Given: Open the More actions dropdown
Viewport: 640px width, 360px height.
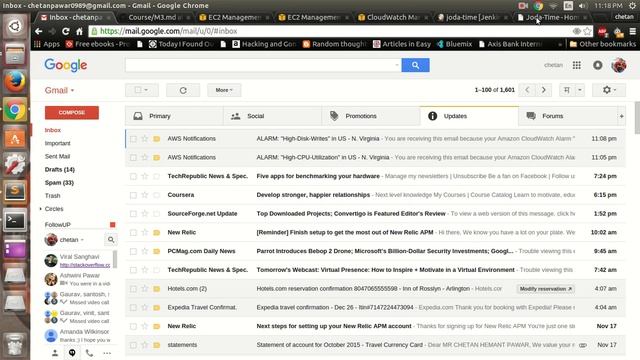Looking at the screenshot, I should (224, 90).
